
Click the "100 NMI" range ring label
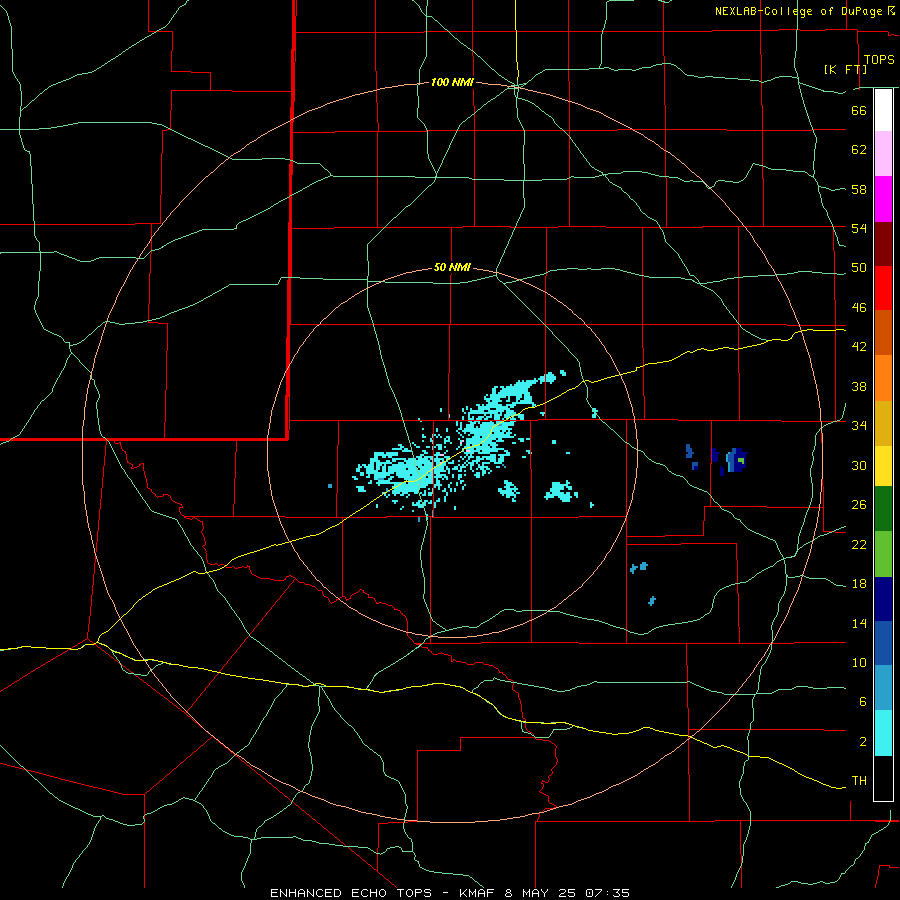click(452, 83)
